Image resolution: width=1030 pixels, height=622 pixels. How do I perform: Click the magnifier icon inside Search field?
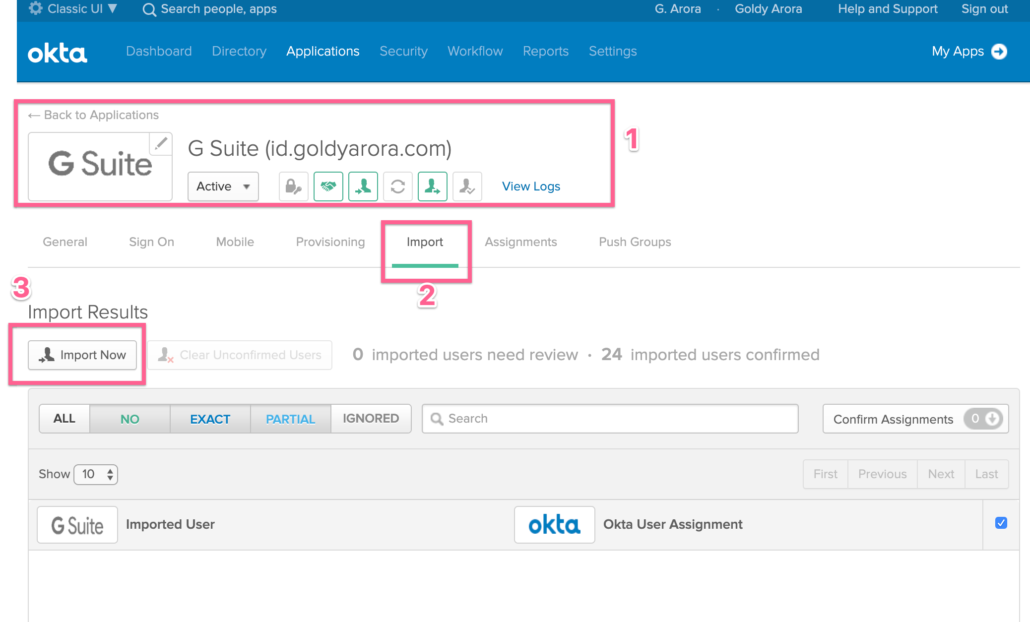437,419
